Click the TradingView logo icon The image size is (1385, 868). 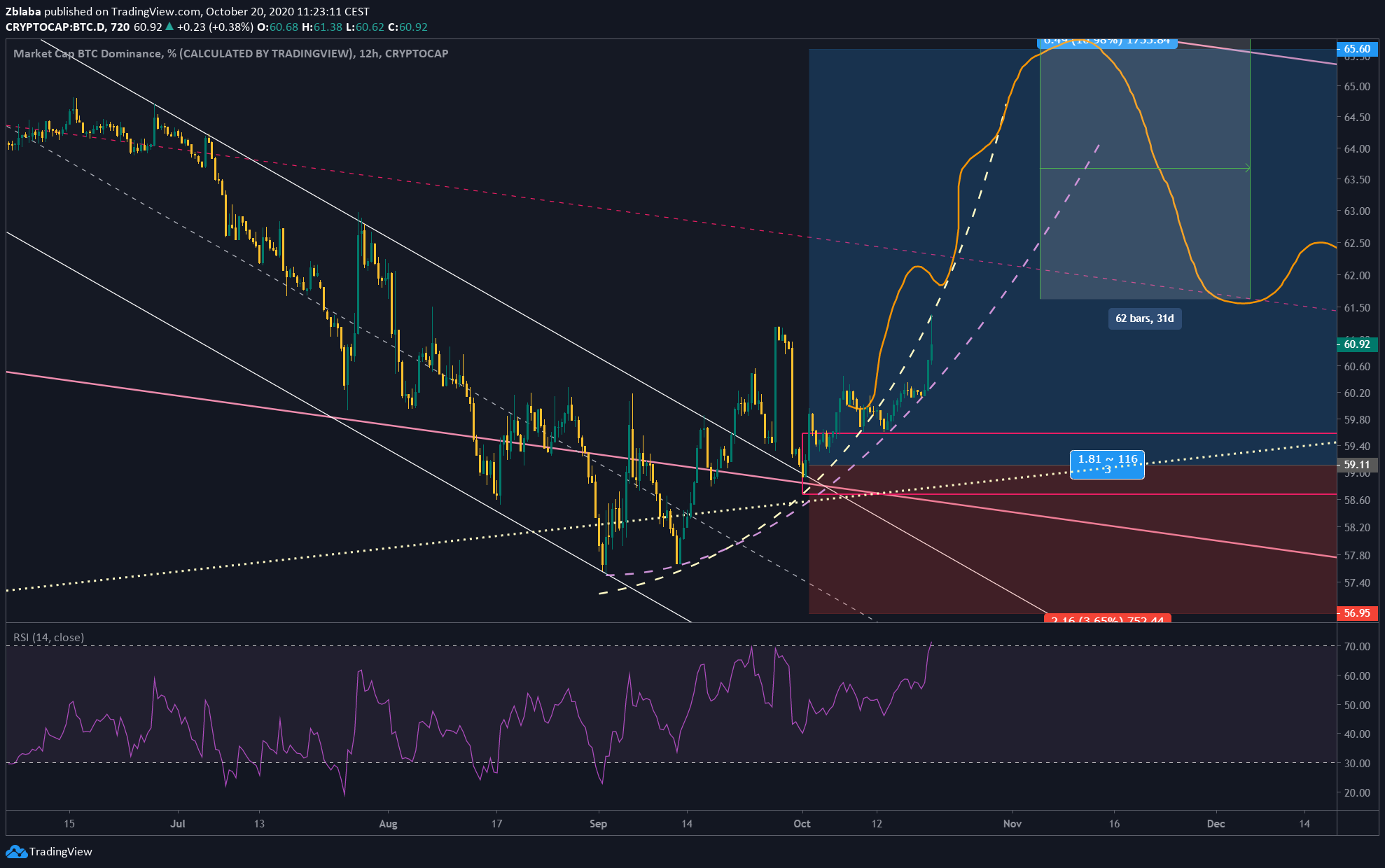pos(16,852)
